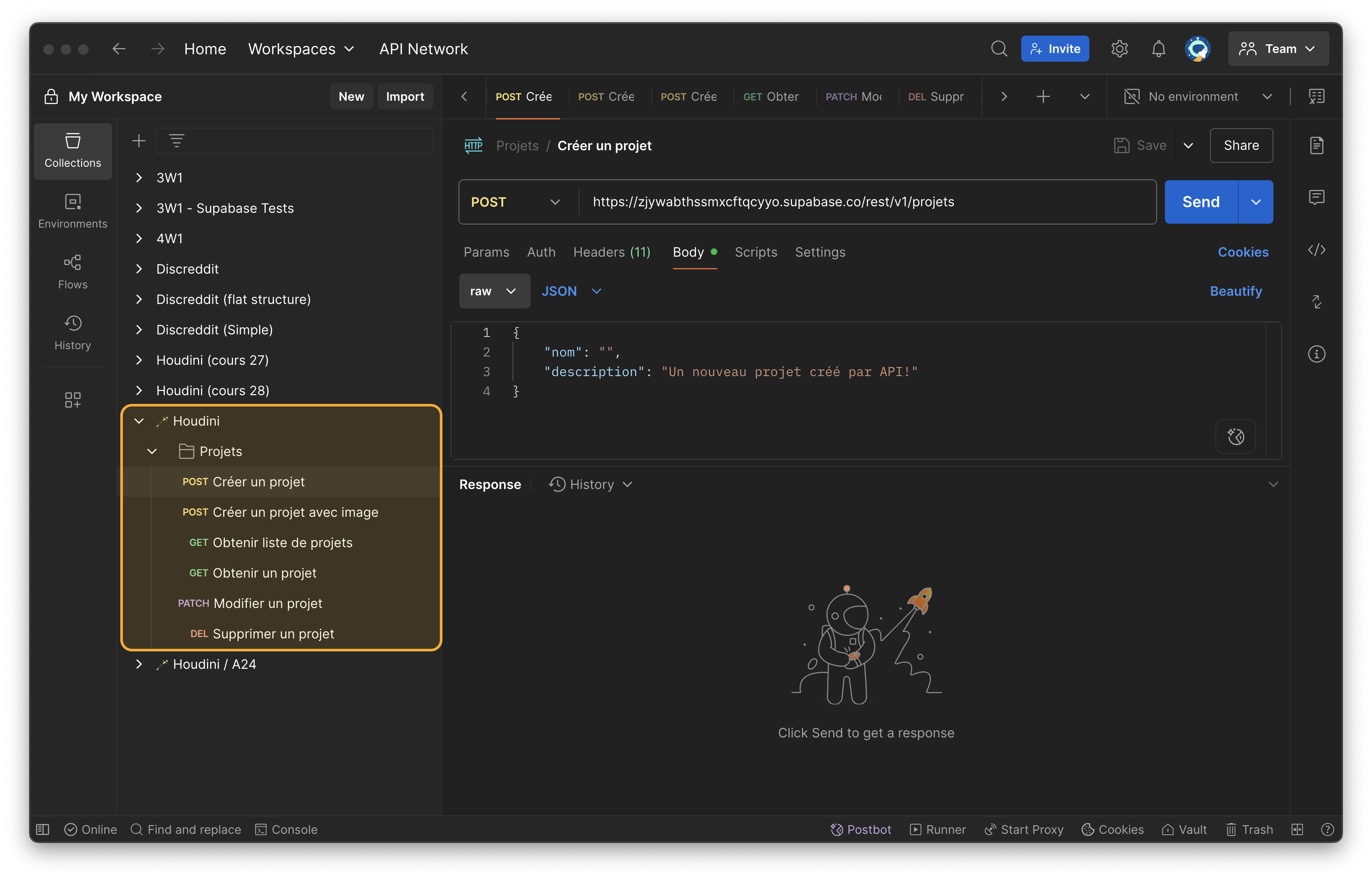Open the user avatar menu
This screenshot has height=879, width=1372.
[x=1197, y=49]
